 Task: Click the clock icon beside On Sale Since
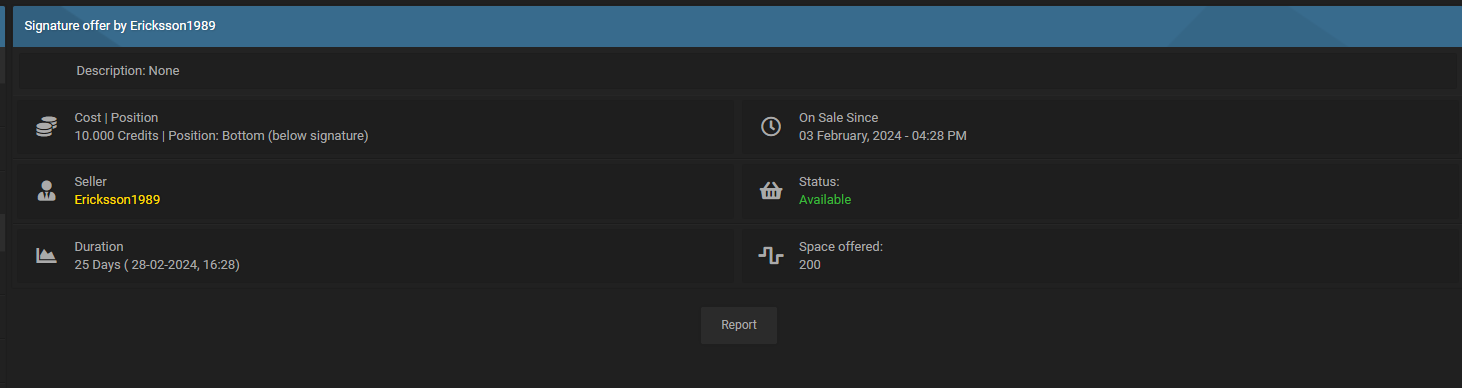(770, 127)
